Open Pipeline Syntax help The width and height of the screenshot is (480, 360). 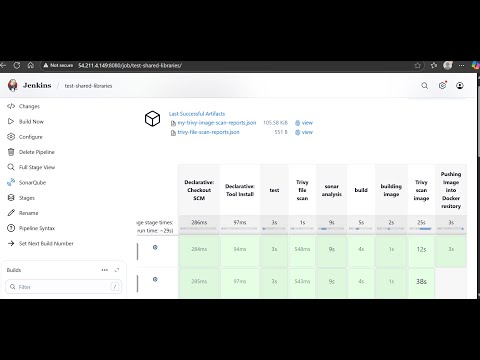tap(37, 228)
